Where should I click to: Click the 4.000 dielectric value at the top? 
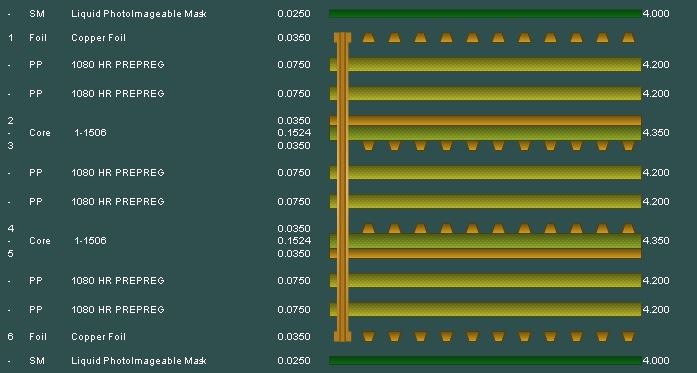pyautogui.click(x=656, y=14)
